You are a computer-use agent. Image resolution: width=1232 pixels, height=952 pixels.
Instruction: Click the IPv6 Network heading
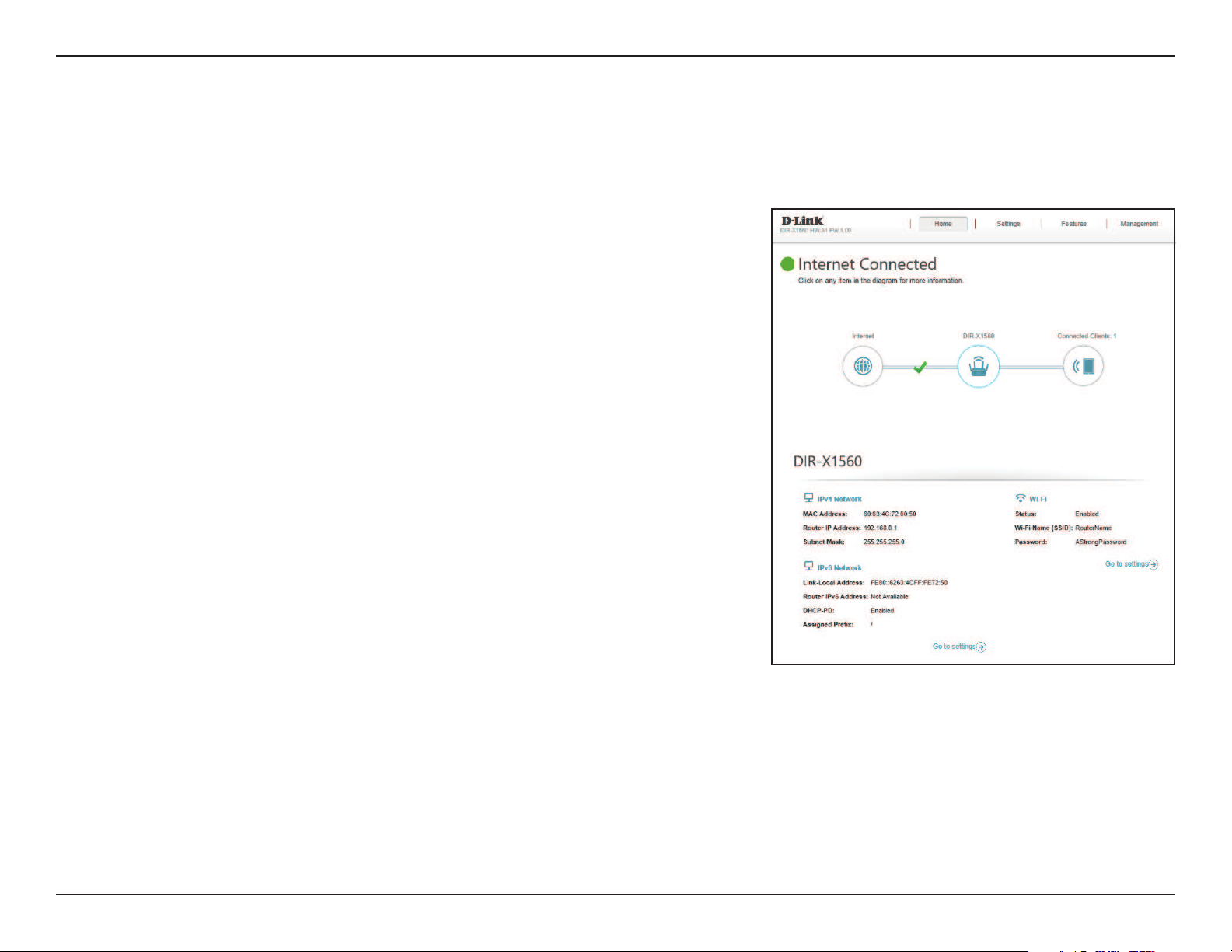tap(839, 568)
